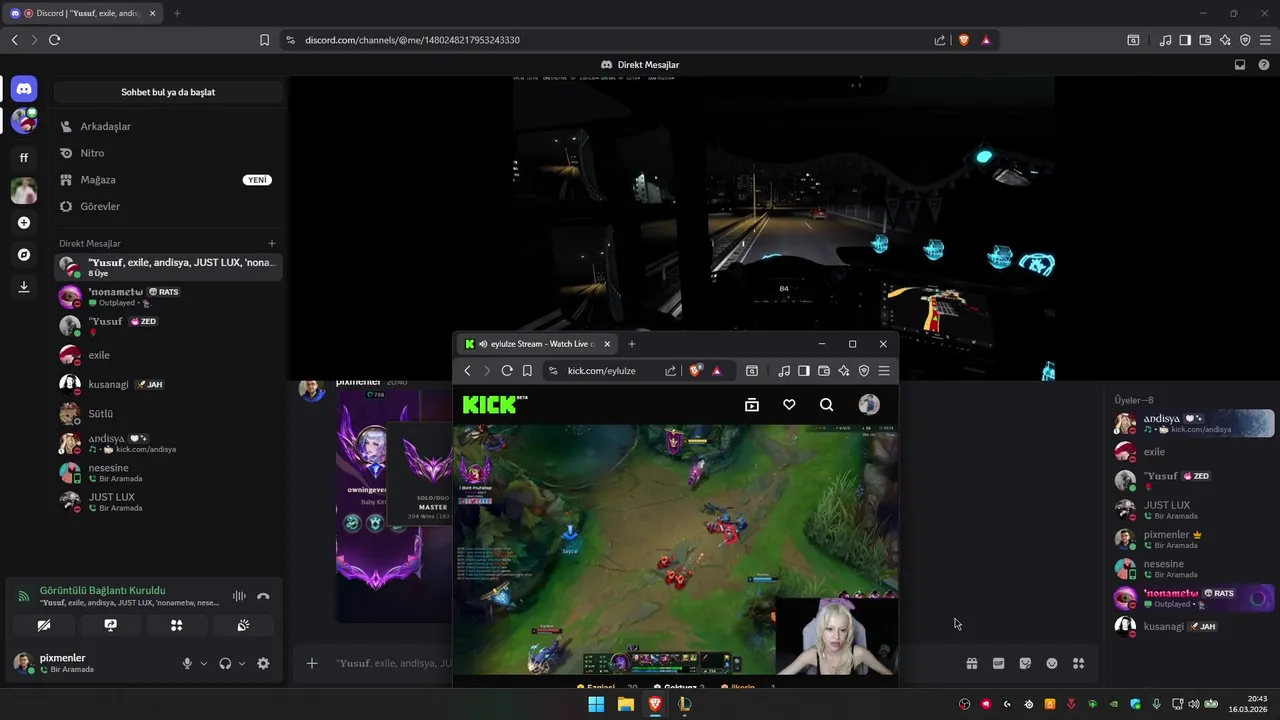Open the 'ff' server icon
Screen dimensions: 1280x720
coord(24,157)
